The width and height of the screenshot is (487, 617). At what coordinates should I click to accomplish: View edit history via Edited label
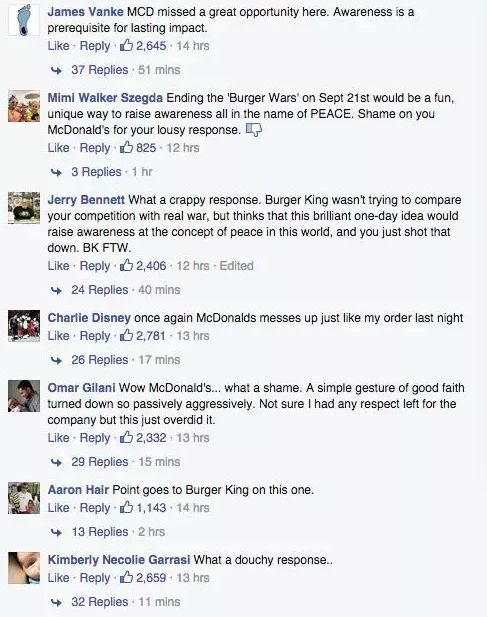236,266
